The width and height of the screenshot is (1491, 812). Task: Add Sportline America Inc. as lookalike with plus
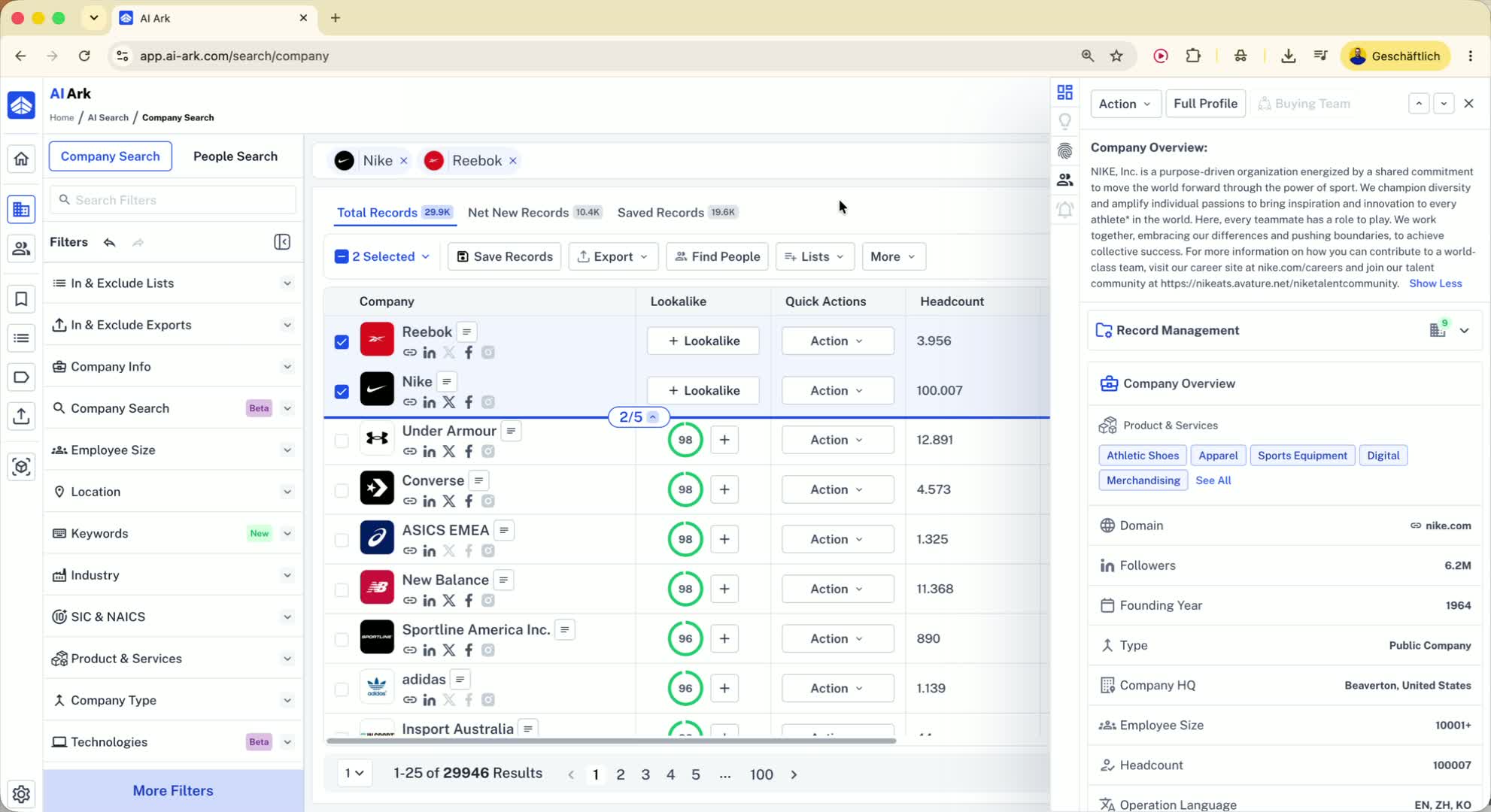[x=724, y=638]
